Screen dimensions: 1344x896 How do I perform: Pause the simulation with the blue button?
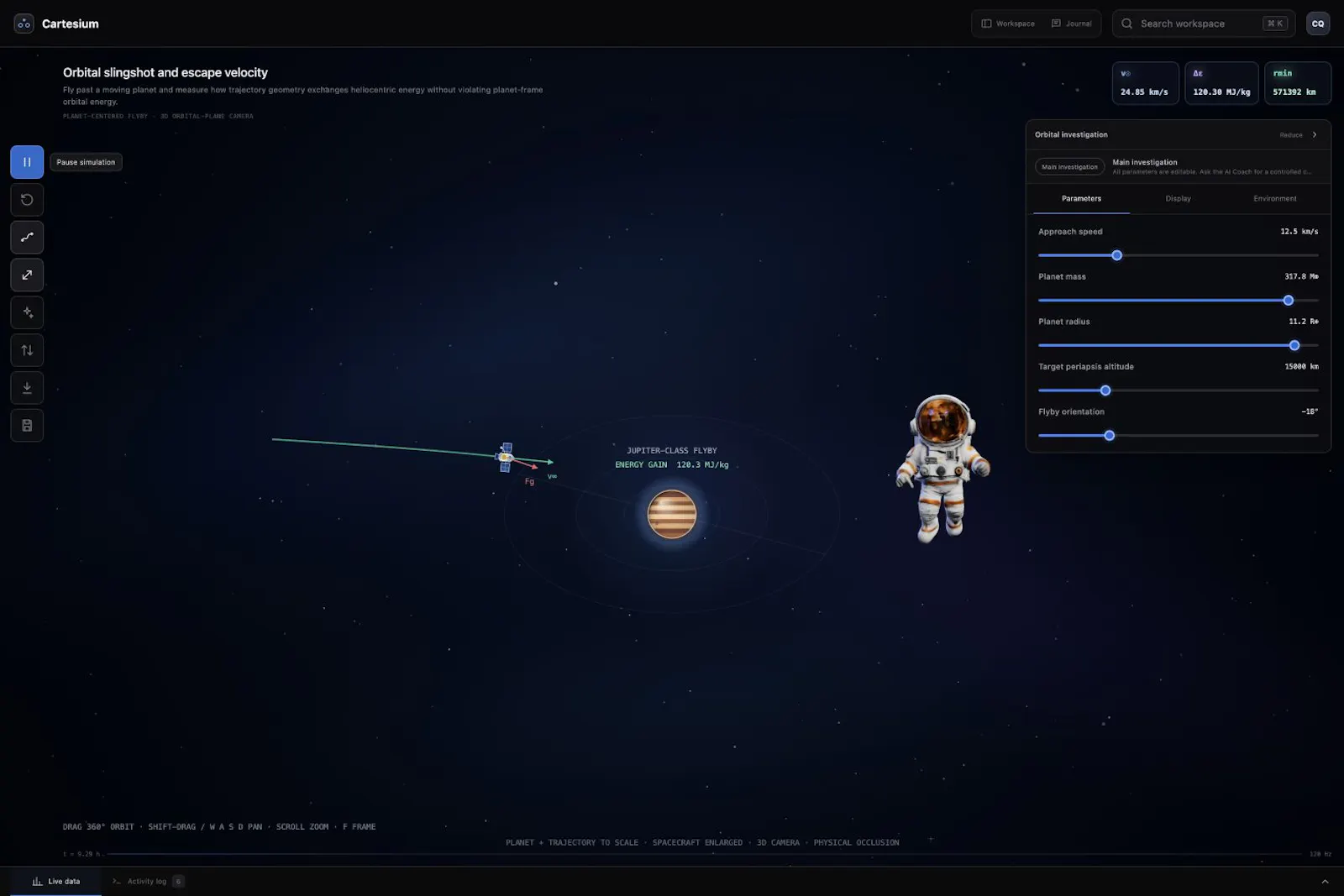[x=27, y=162]
